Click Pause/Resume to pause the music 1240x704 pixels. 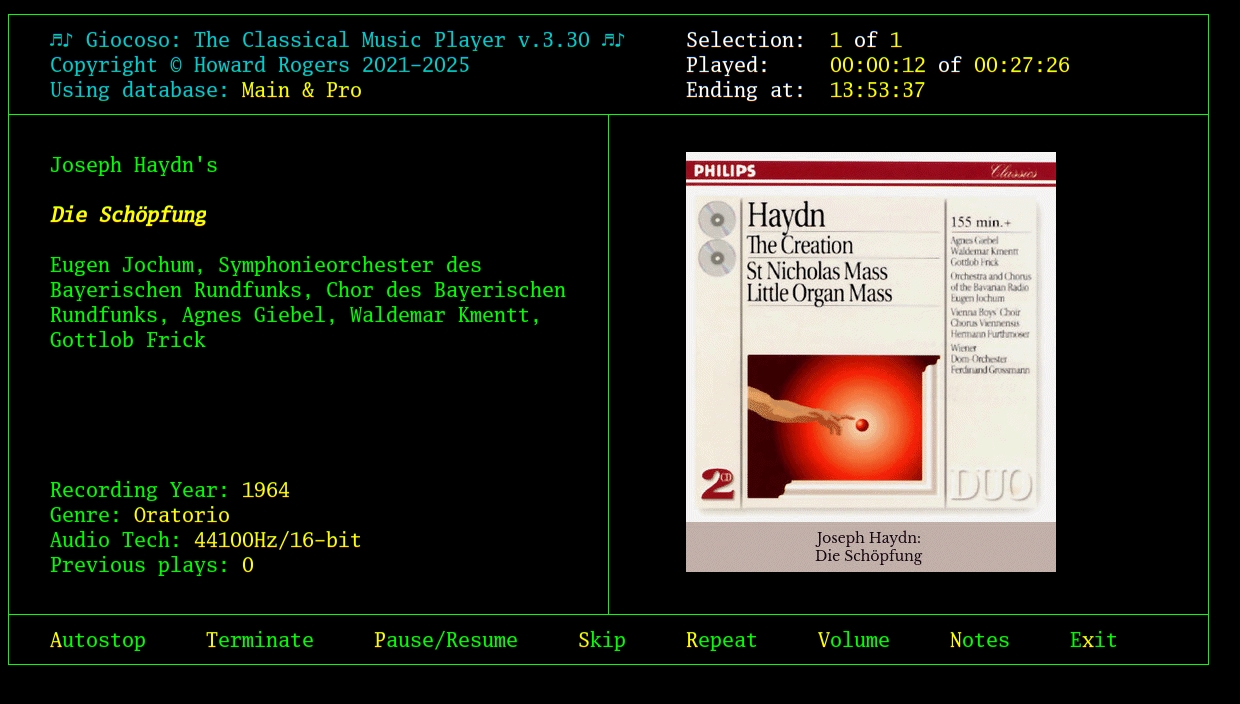(x=446, y=640)
